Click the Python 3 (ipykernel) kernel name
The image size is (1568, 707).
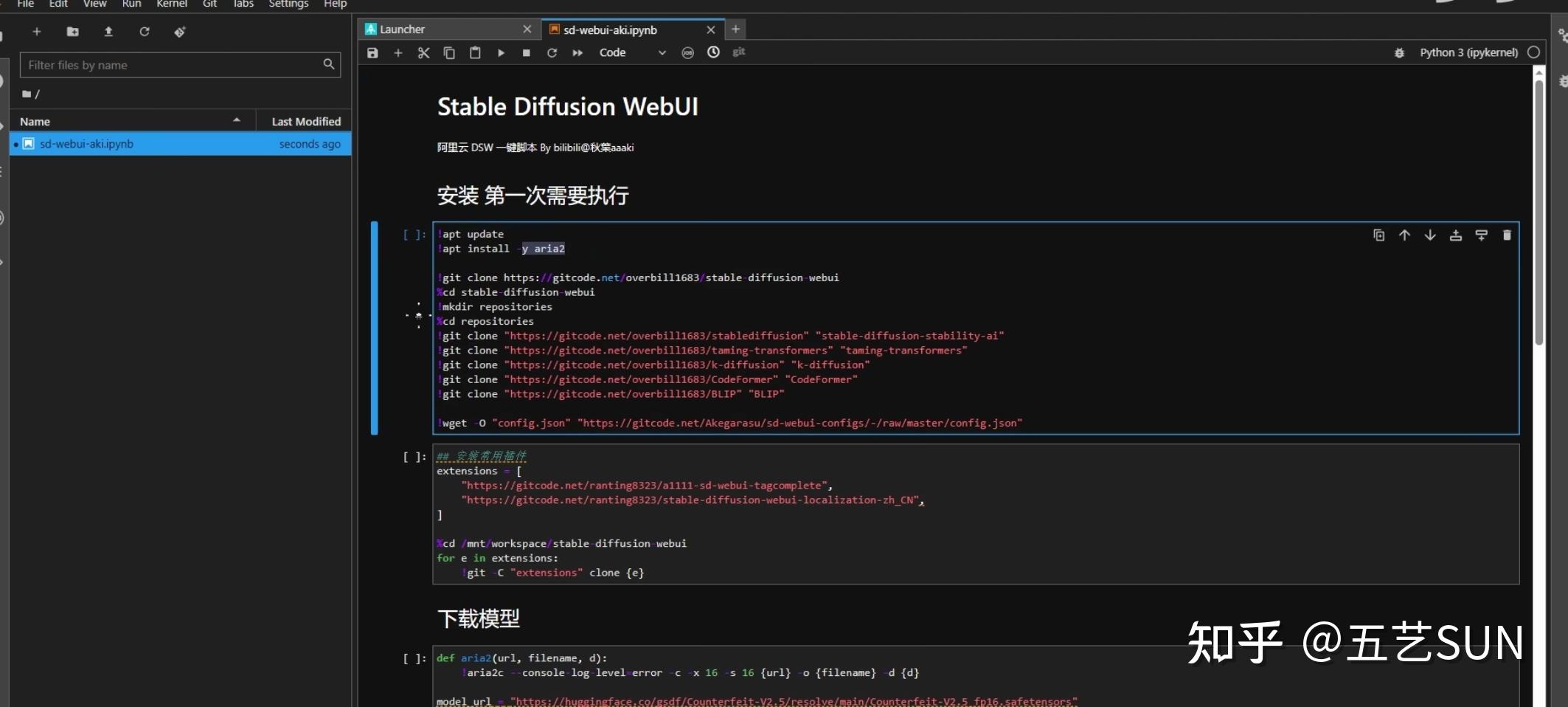tap(1468, 52)
